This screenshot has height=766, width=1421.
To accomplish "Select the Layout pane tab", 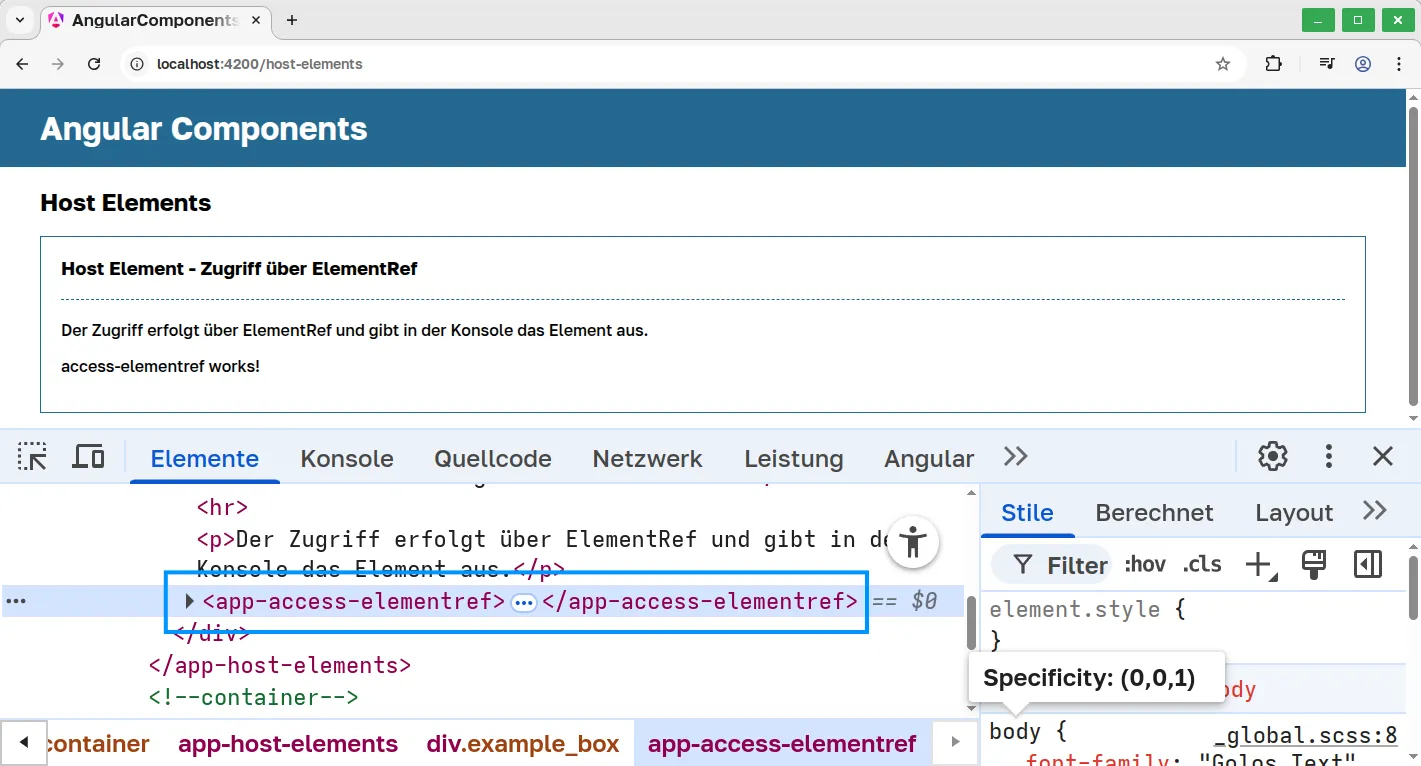I will [1294, 513].
